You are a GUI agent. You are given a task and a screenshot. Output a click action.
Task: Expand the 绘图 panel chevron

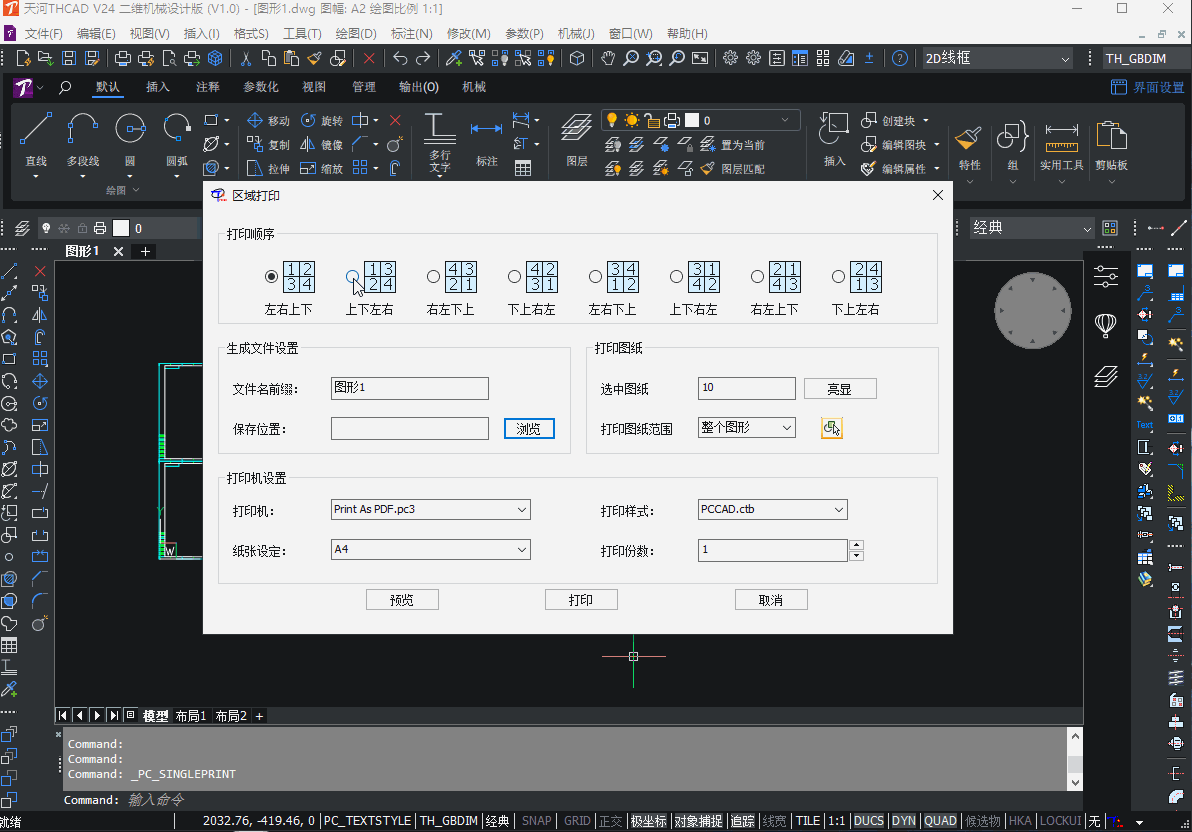pyautogui.click(x=137, y=190)
